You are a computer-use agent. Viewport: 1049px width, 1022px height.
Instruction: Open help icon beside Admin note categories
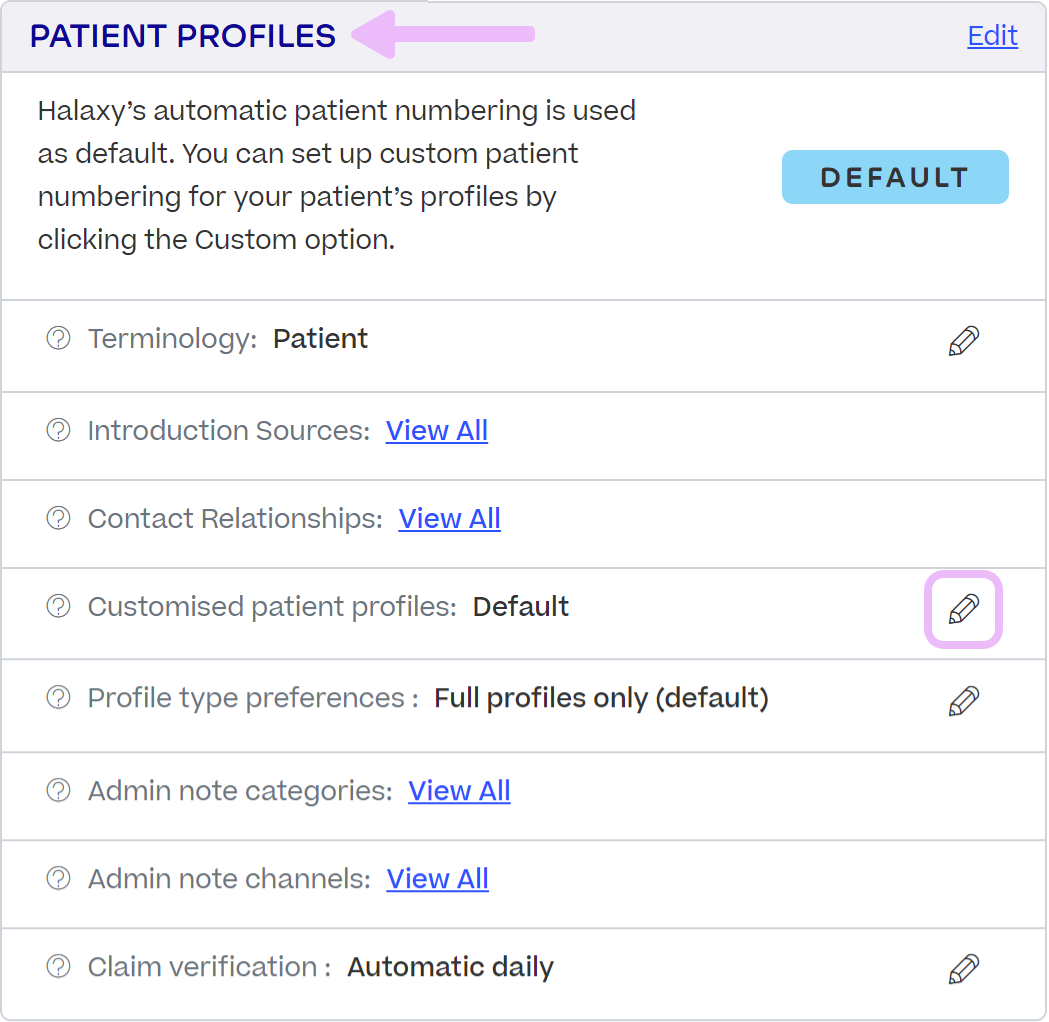(57, 789)
